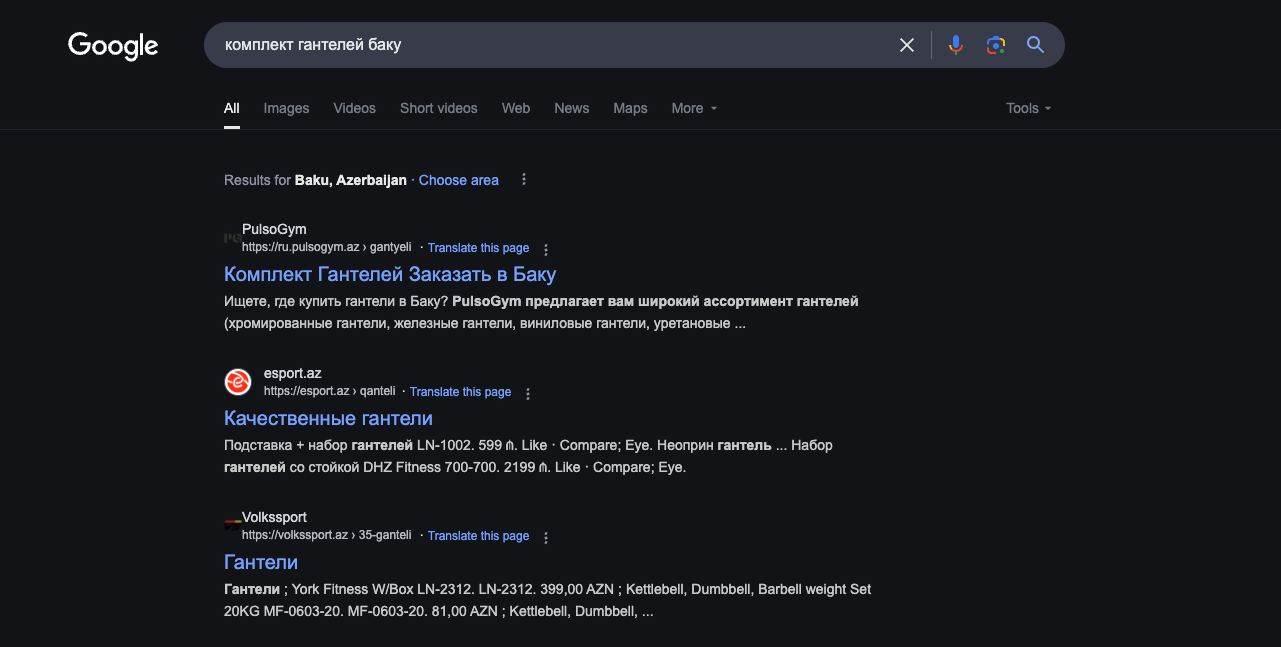Open the News tab
The width and height of the screenshot is (1281, 647).
point(572,108)
